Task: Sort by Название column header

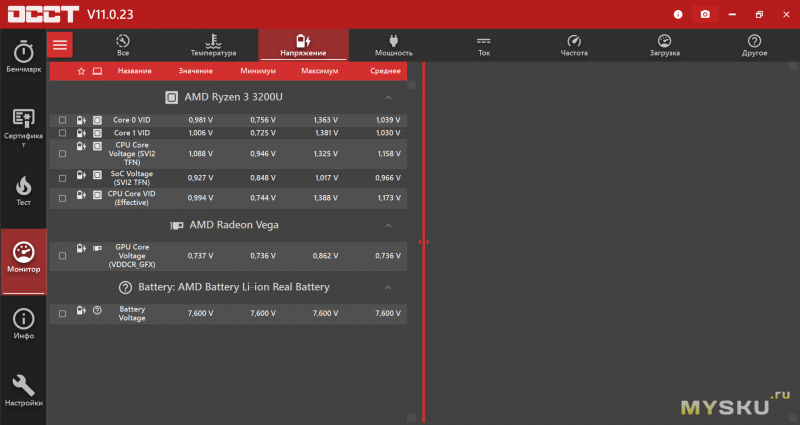Action: pyautogui.click(x=135, y=71)
